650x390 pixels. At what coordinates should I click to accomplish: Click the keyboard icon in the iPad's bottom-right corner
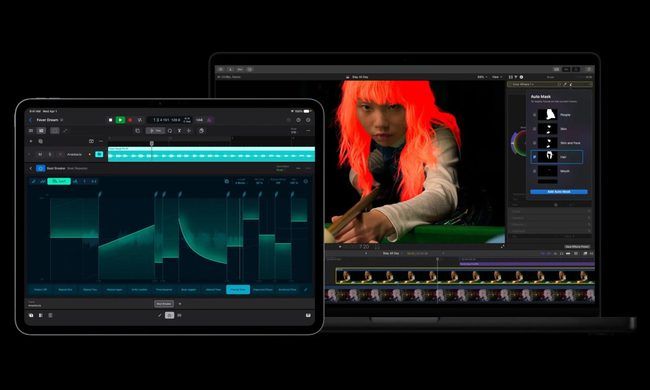[x=308, y=315]
